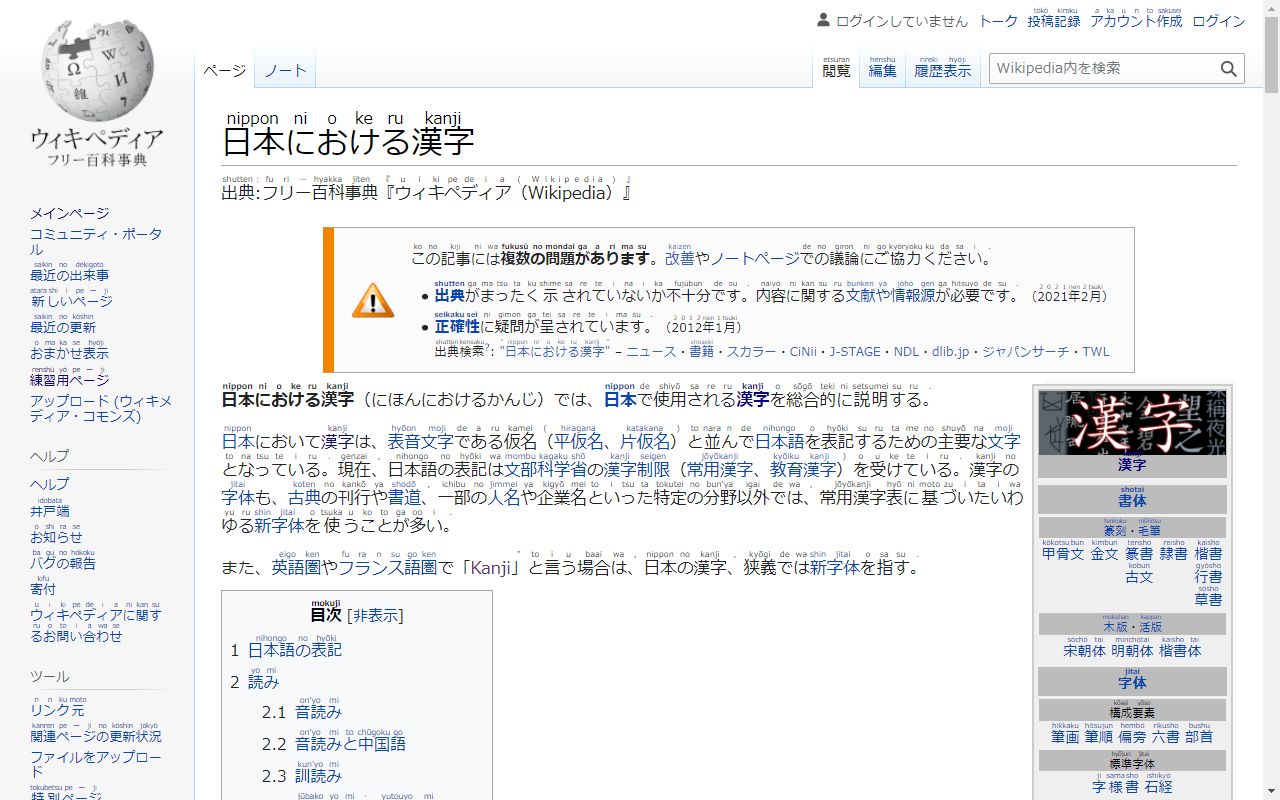Screen dimensions: 1280x800
Task: Click the user silhouette icon beside login status
Action: (x=822, y=20)
